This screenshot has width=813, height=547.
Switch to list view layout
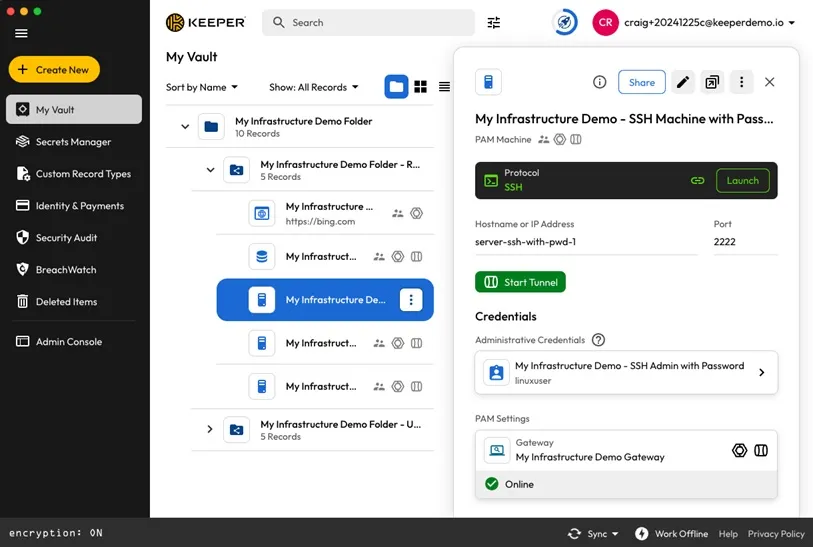click(445, 87)
